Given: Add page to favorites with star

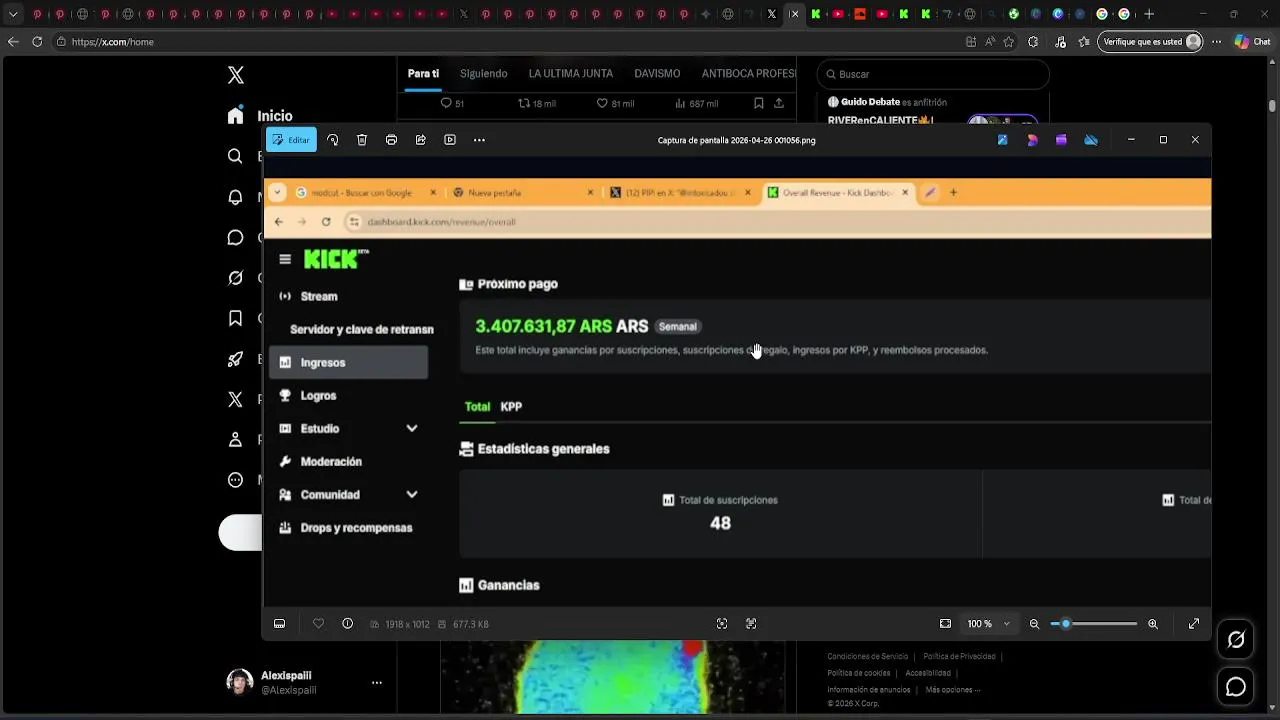Looking at the screenshot, I should point(1008,42).
